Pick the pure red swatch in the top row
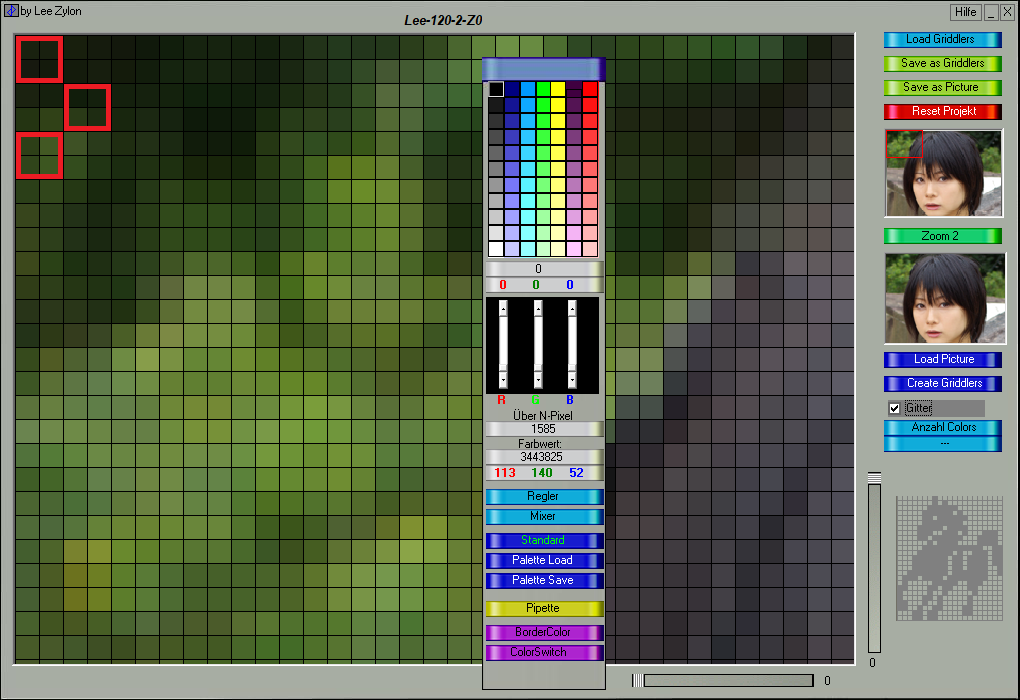The image size is (1020, 700). click(590, 89)
